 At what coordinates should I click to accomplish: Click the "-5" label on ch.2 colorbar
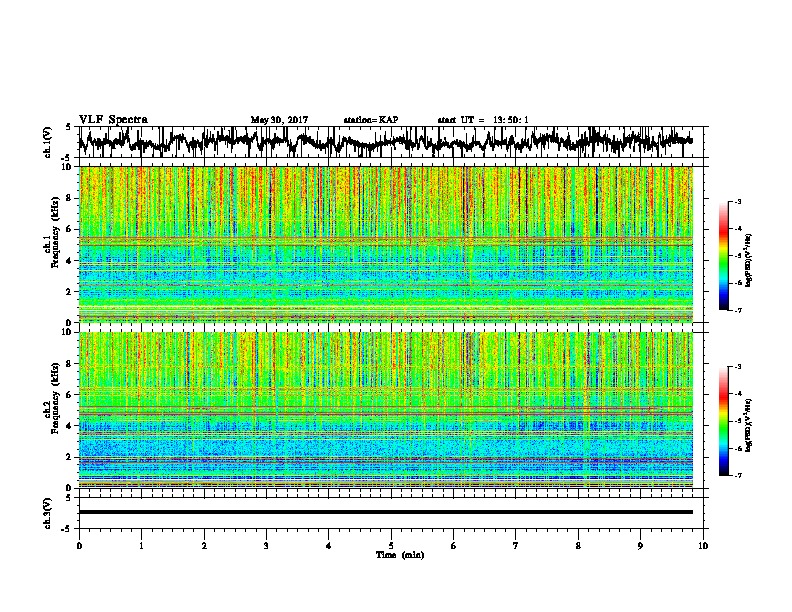pyautogui.click(x=738, y=421)
